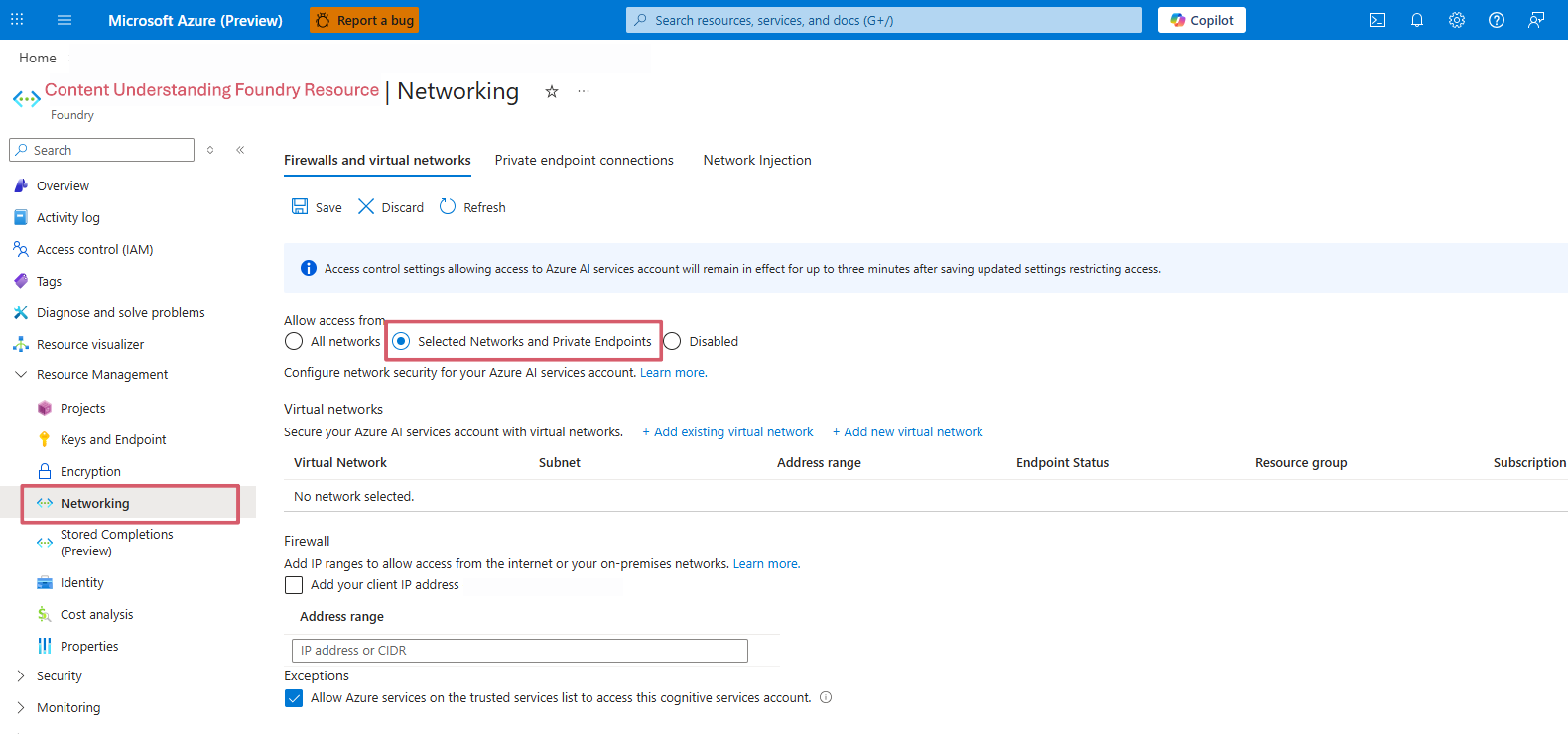Open the more options ellipsis next to Networking title
Screen dimensions: 1568x734
584,91
